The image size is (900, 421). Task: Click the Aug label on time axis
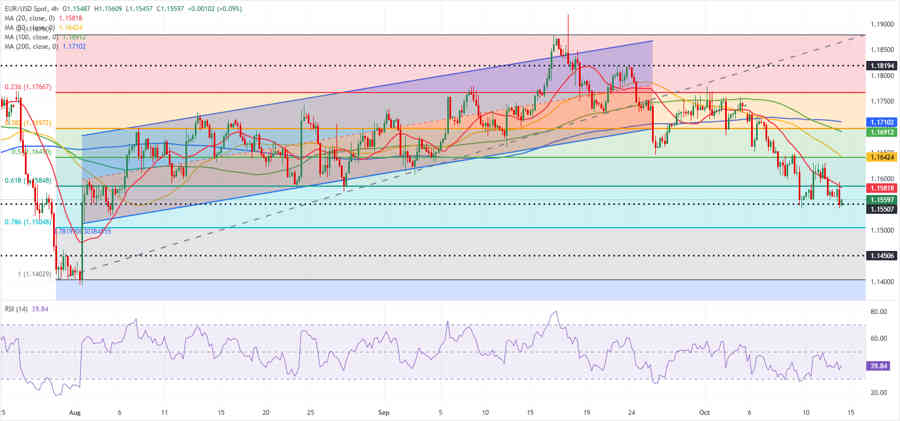click(x=75, y=411)
